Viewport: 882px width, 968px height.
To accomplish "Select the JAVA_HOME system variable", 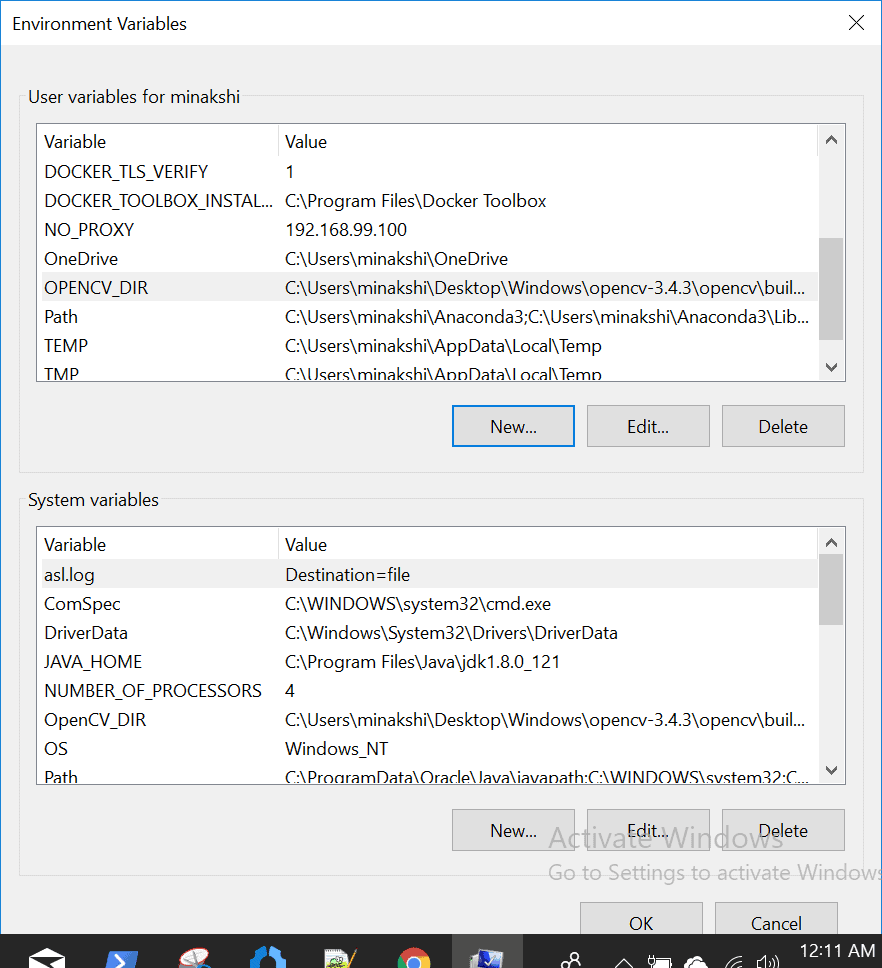I will 430,661.
